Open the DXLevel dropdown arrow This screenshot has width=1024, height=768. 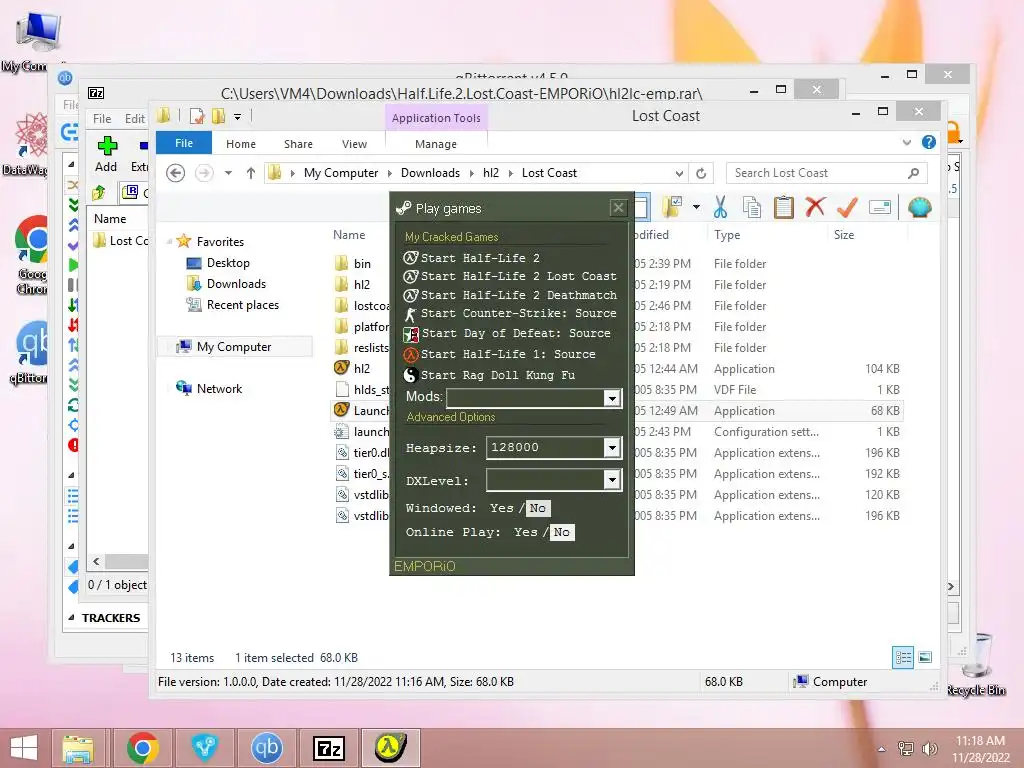point(612,480)
